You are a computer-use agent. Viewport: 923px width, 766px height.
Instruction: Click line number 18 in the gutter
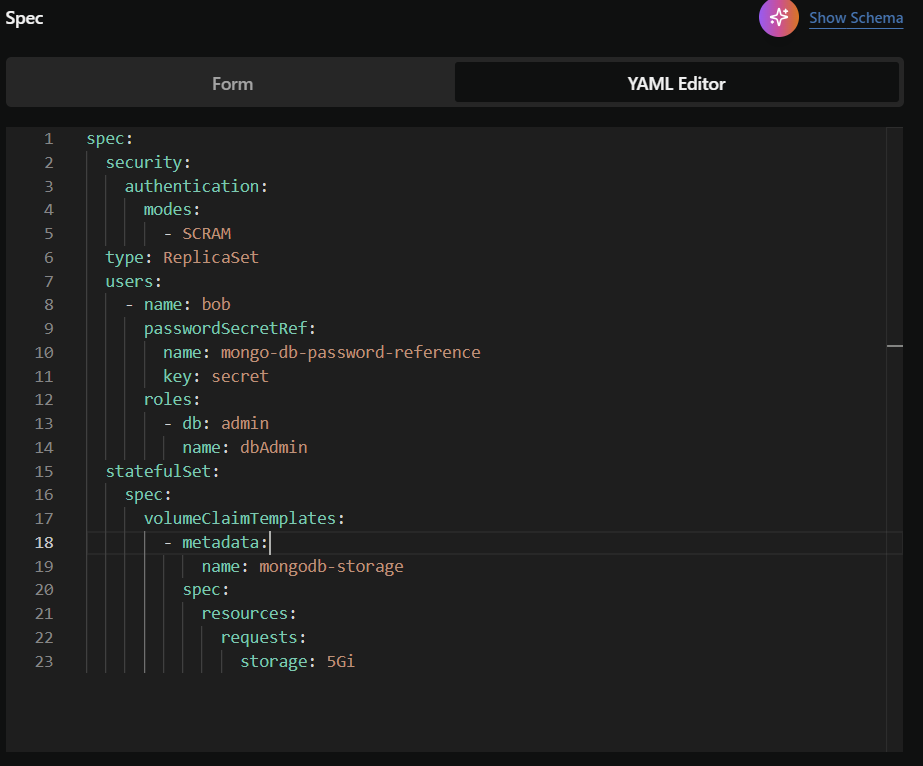pyautogui.click(x=45, y=542)
